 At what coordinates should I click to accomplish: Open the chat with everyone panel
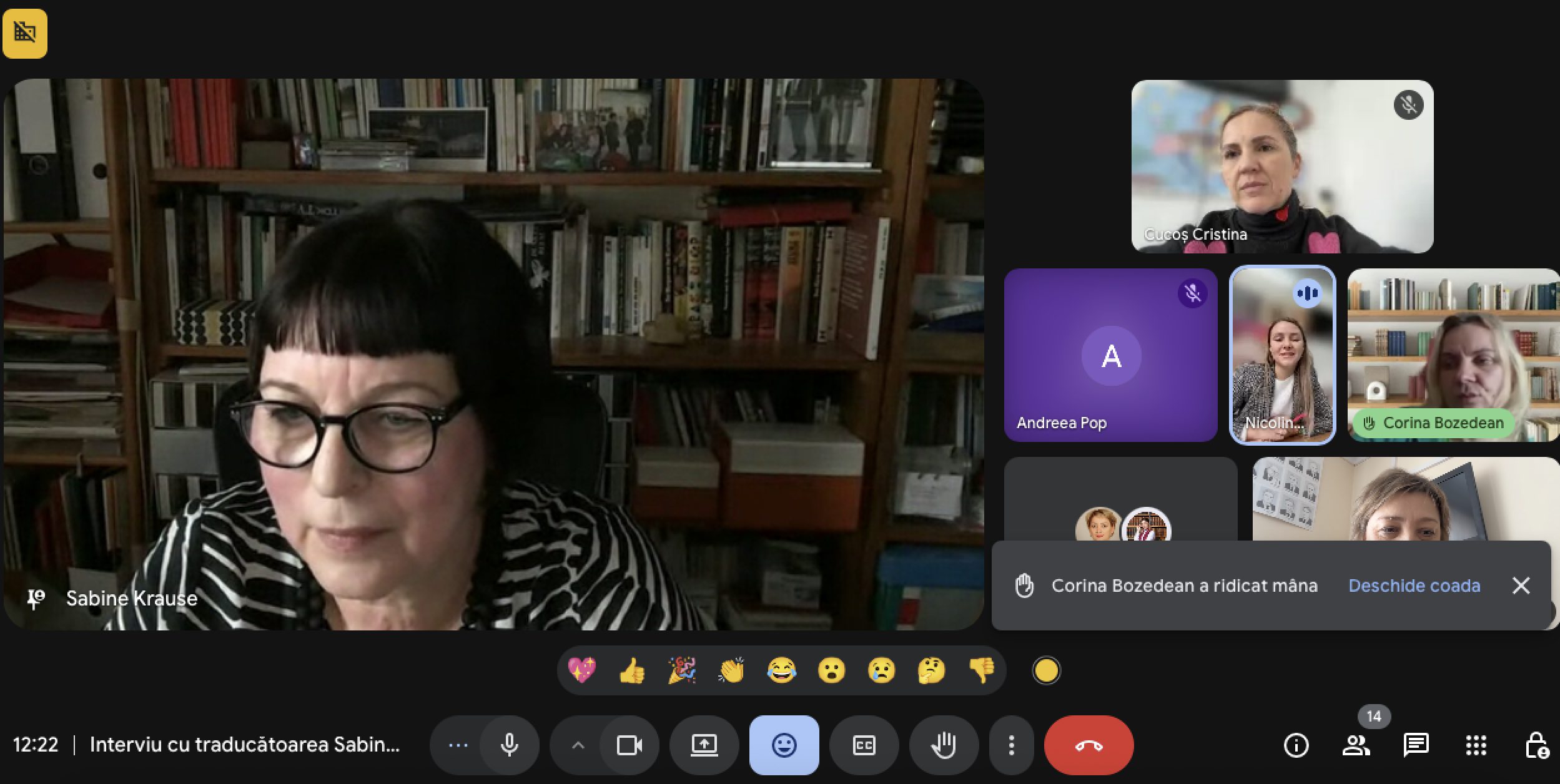pos(1416,745)
